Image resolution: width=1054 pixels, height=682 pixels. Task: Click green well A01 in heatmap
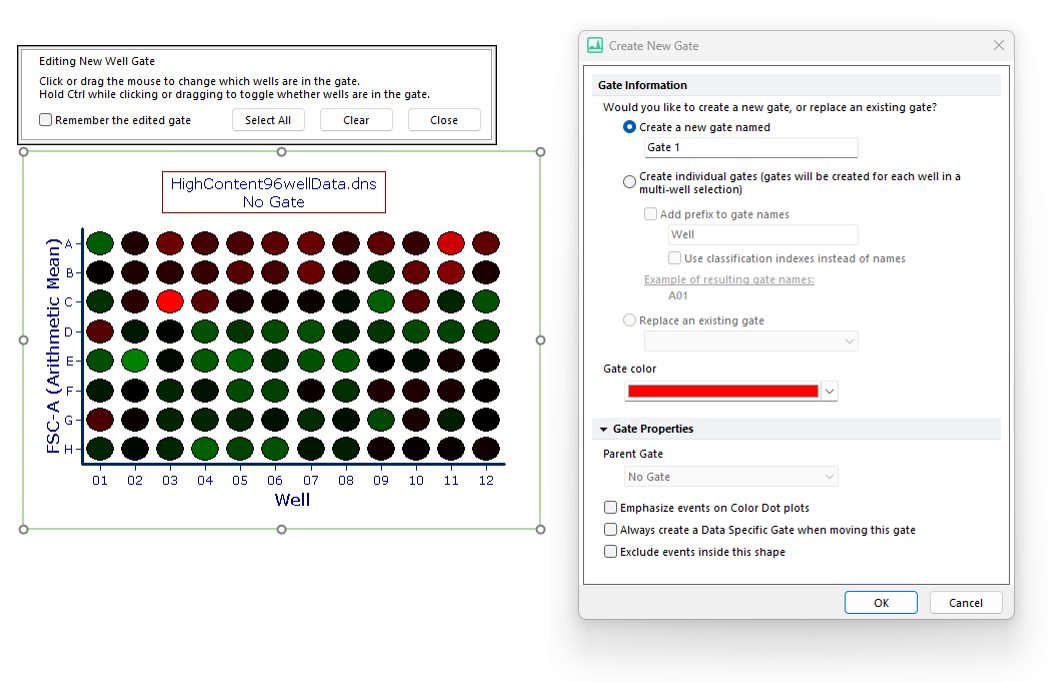point(100,243)
